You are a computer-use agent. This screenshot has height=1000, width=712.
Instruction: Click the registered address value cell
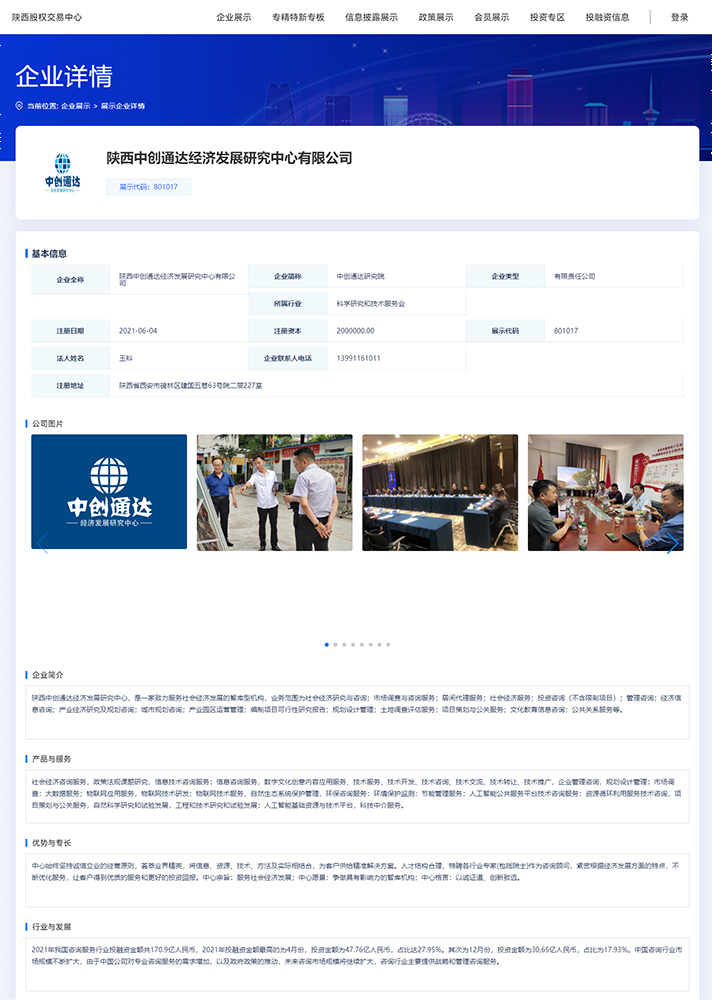click(396, 386)
